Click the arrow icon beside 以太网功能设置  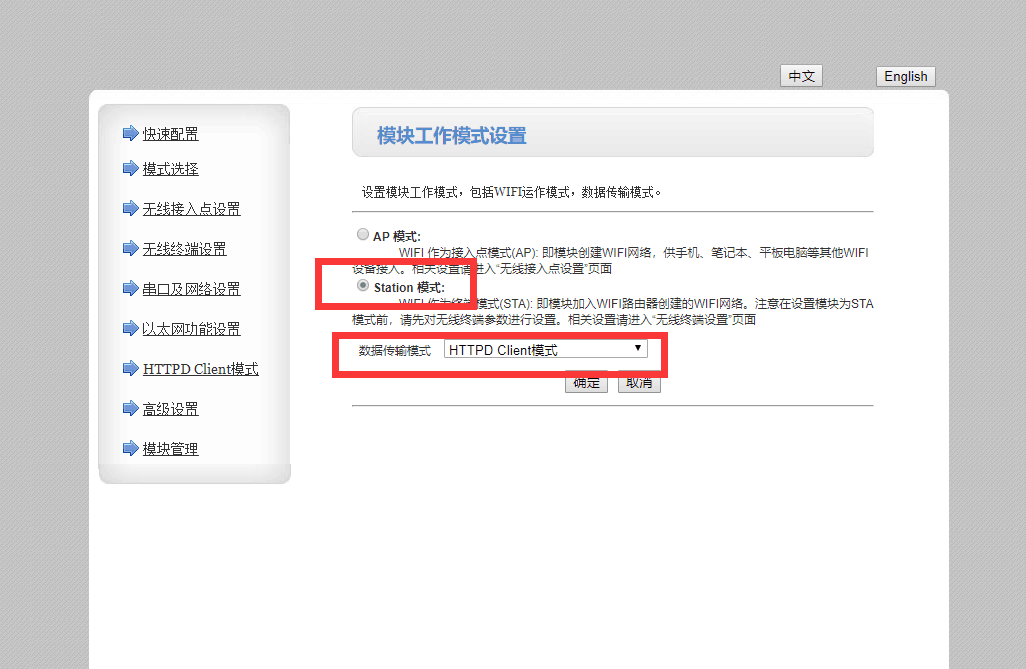(x=130, y=328)
